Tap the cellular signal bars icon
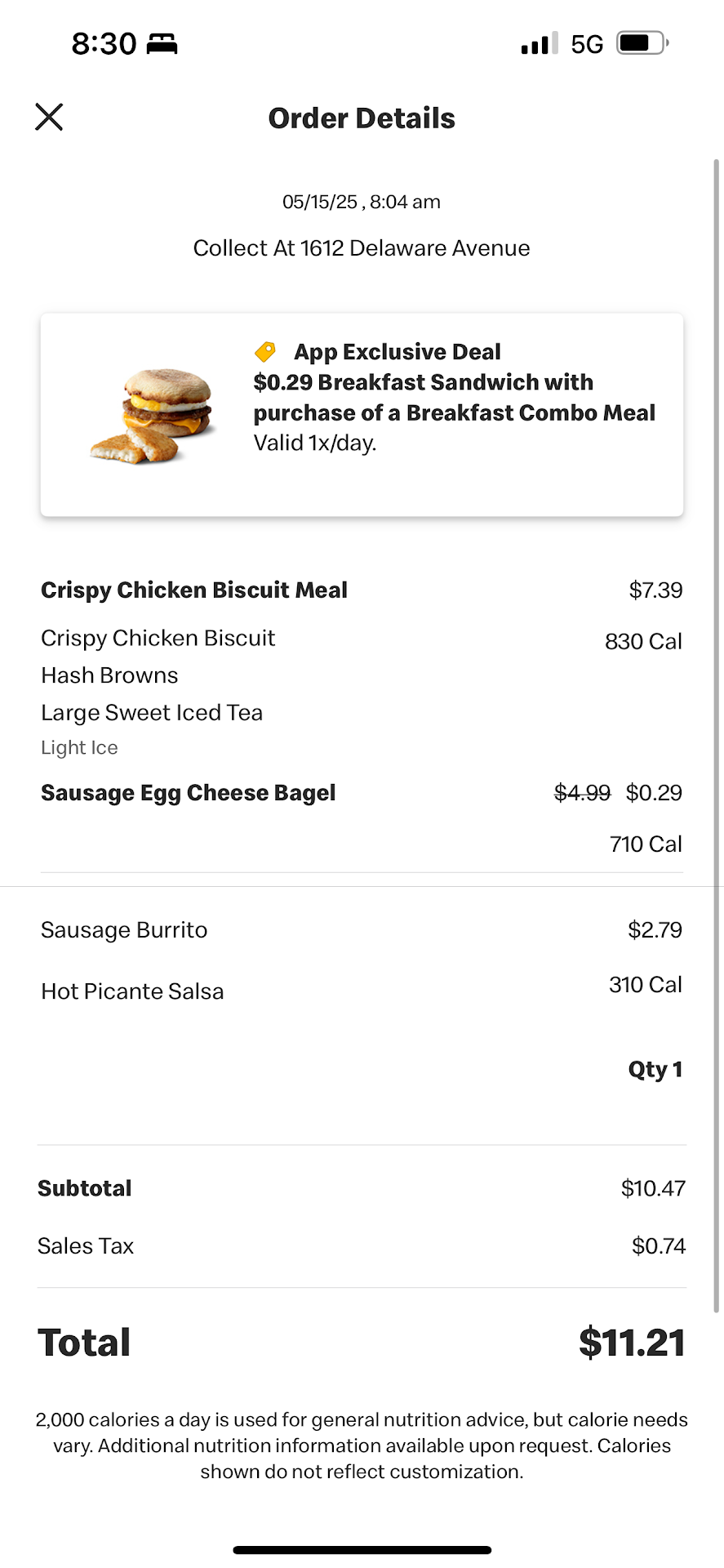 (539, 43)
